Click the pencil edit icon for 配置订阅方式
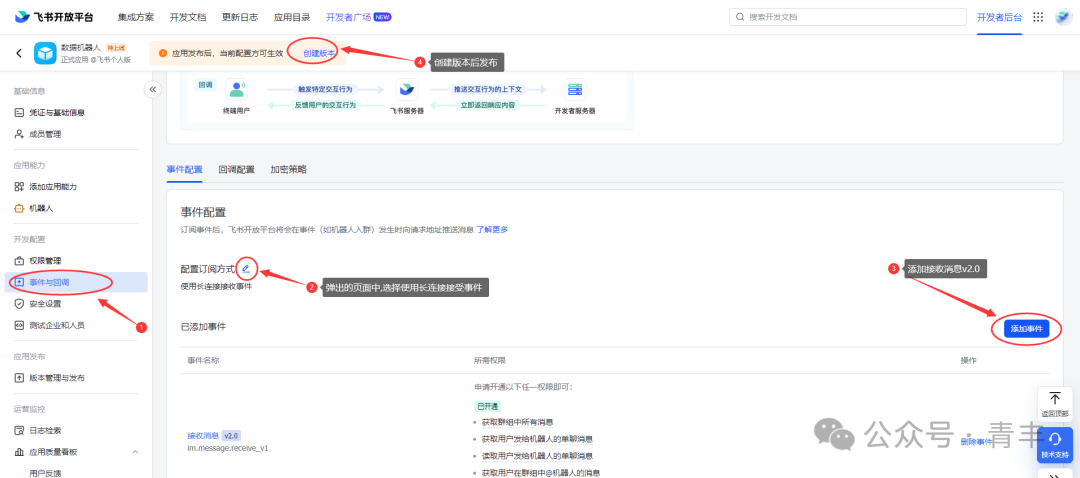Image resolution: width=1080 pixels, height=478 pixels. point(246,268)
